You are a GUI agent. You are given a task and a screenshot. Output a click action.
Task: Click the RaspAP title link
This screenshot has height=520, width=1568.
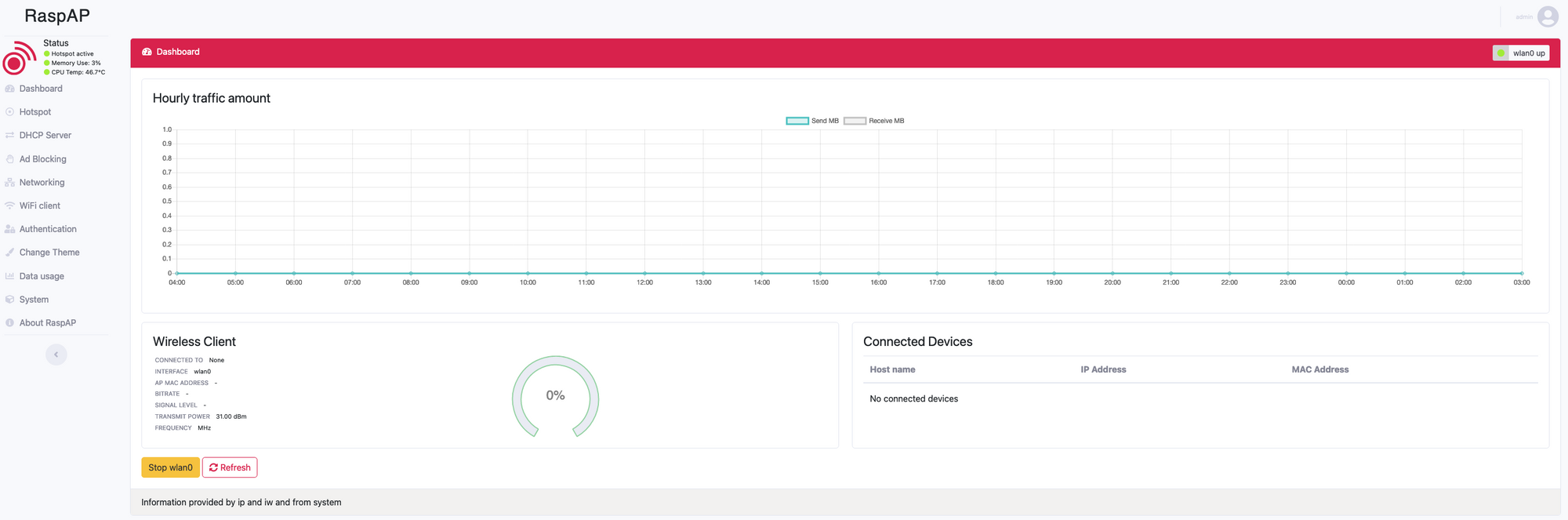point(57,16)
